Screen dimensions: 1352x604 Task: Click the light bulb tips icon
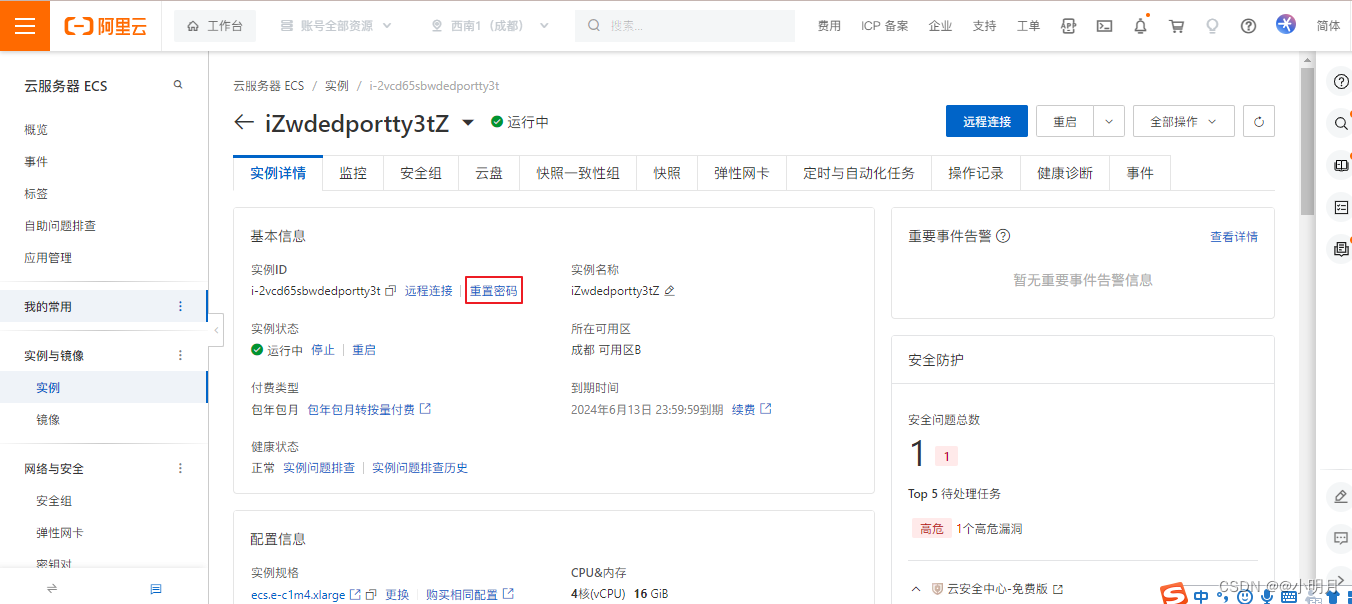tap(1212, 26)
